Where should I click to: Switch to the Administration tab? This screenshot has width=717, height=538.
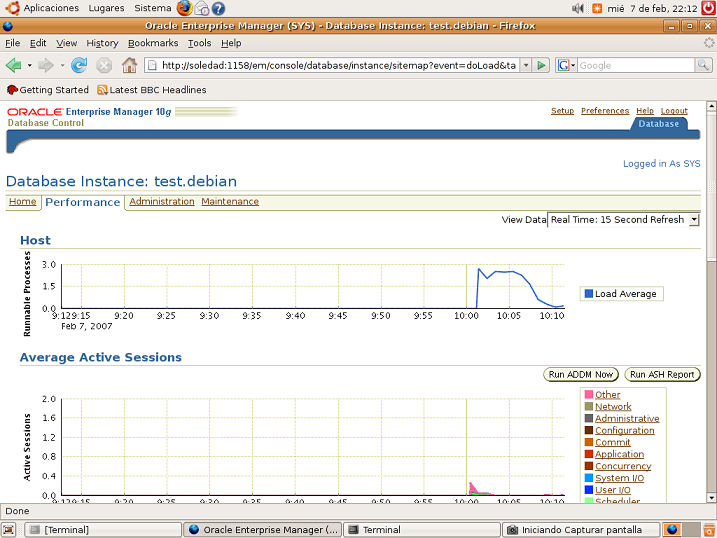tap(162, 202)
